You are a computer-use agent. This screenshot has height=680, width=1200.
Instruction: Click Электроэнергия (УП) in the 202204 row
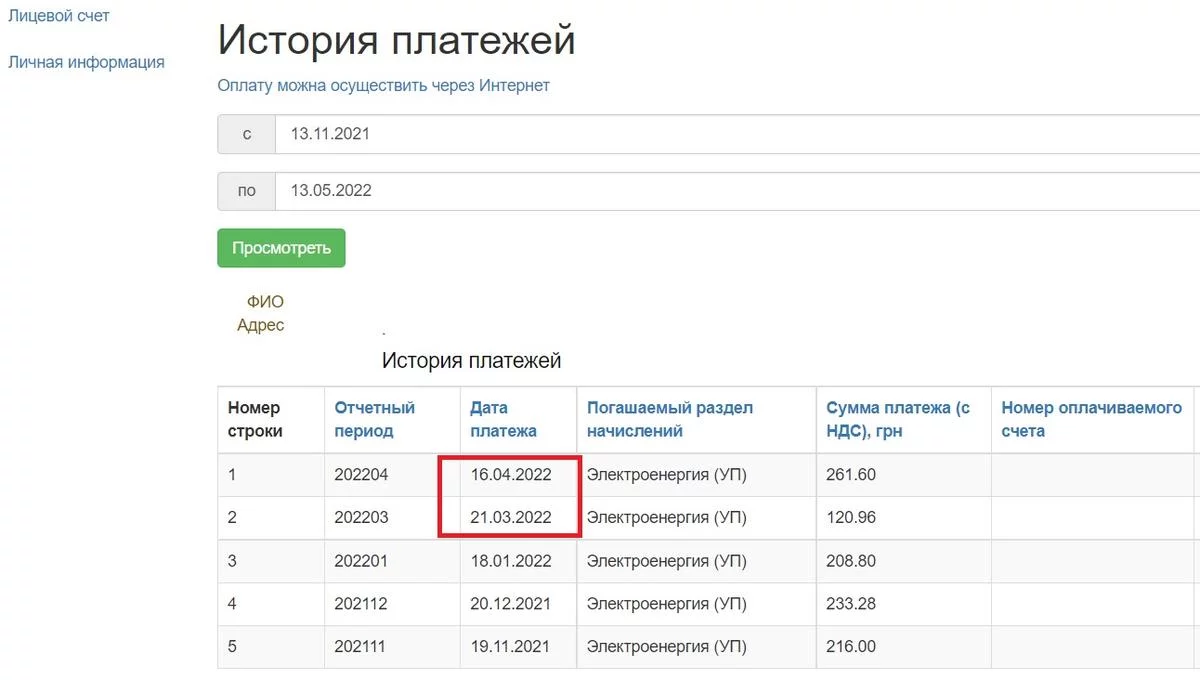(x=666, y=475)
